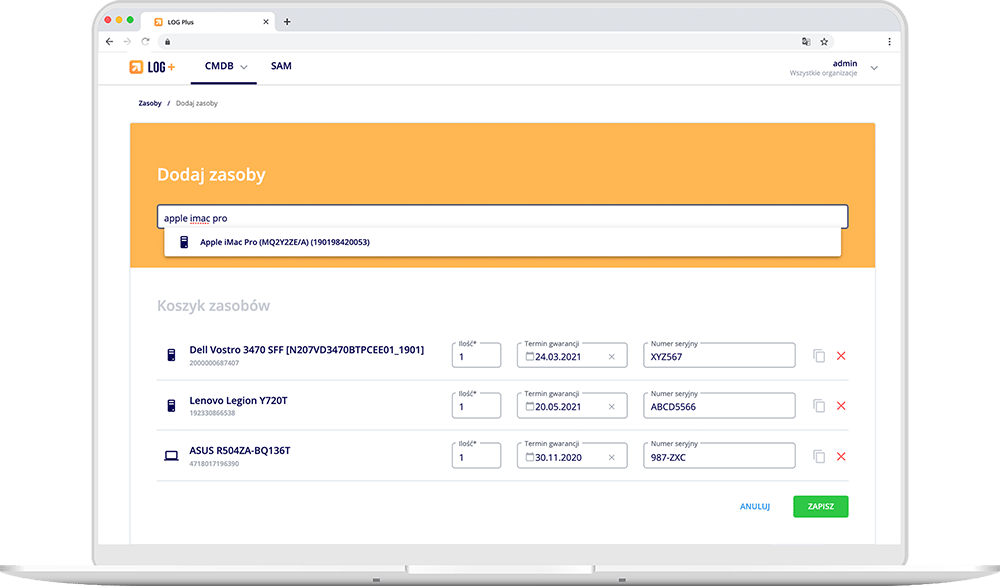Screen dimensions: 1000x586
Task: Click the Lenovo Legion Y720T item name
Action: pos(239,400)
